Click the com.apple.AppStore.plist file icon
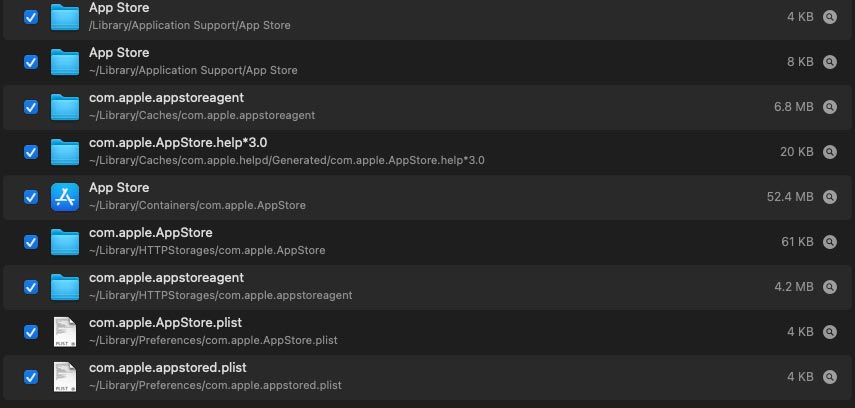This screenshot has height=408, width=855. coord(64,332)
